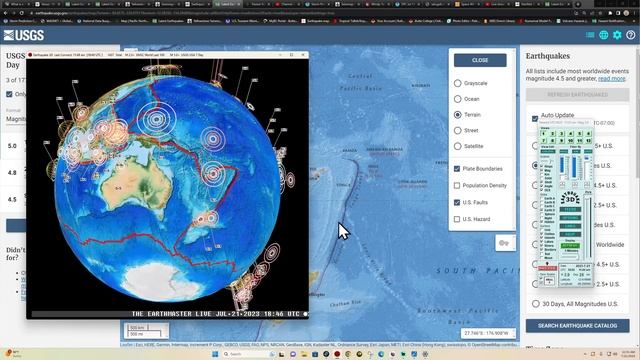Select the magnitude 5.0 earthquake list entry

click(x=13, y=146)
